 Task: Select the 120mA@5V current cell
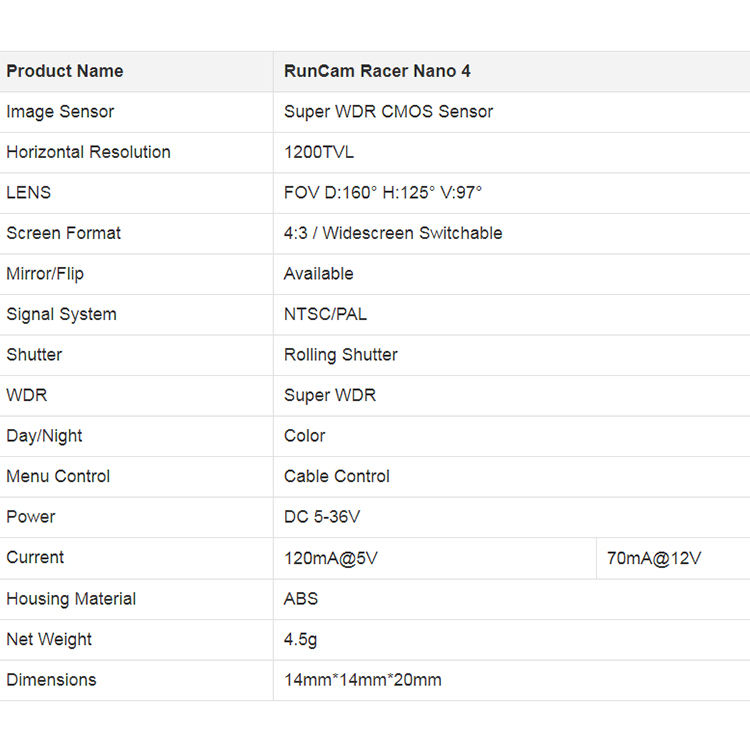331,558
